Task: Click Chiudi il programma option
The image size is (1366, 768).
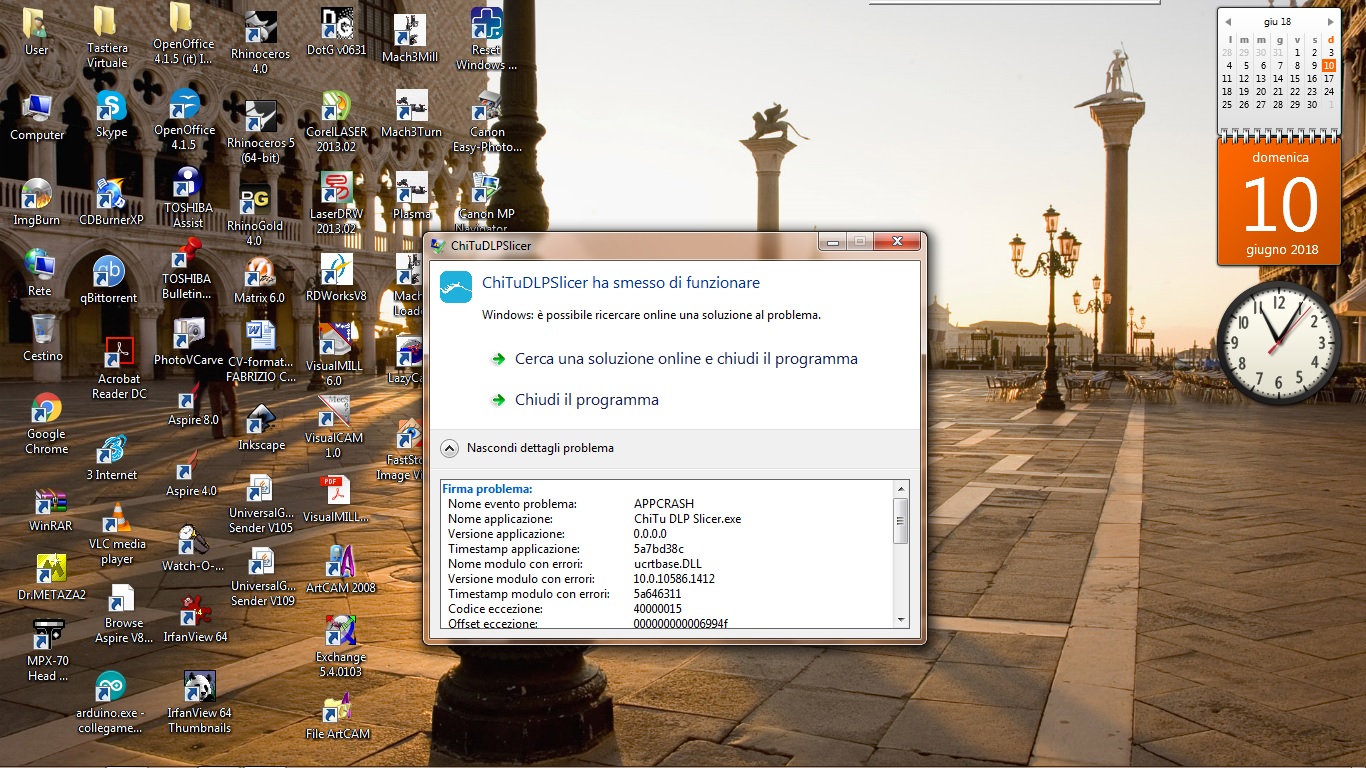Action: click(586, 400)
